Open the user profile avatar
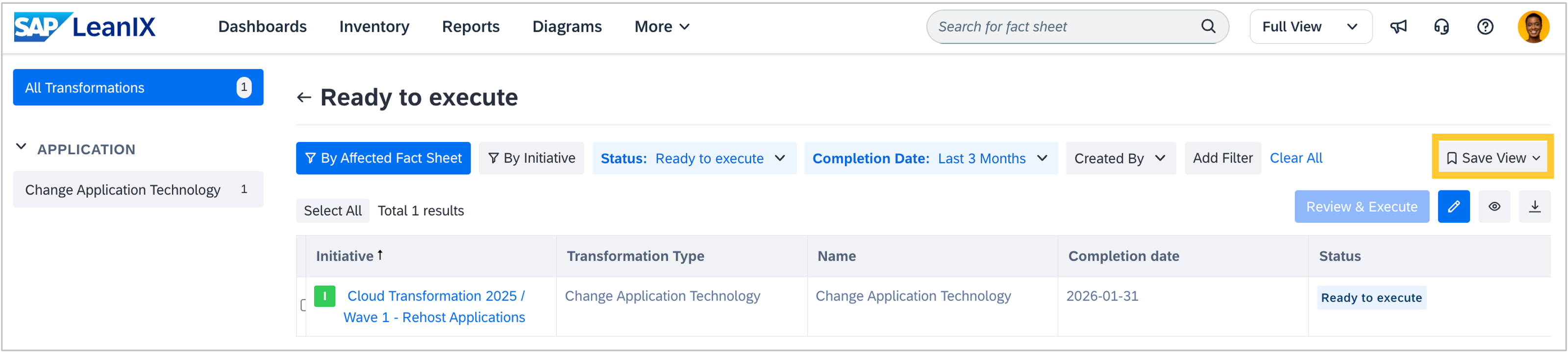Screen dimensions: 1568x352 1533,27
